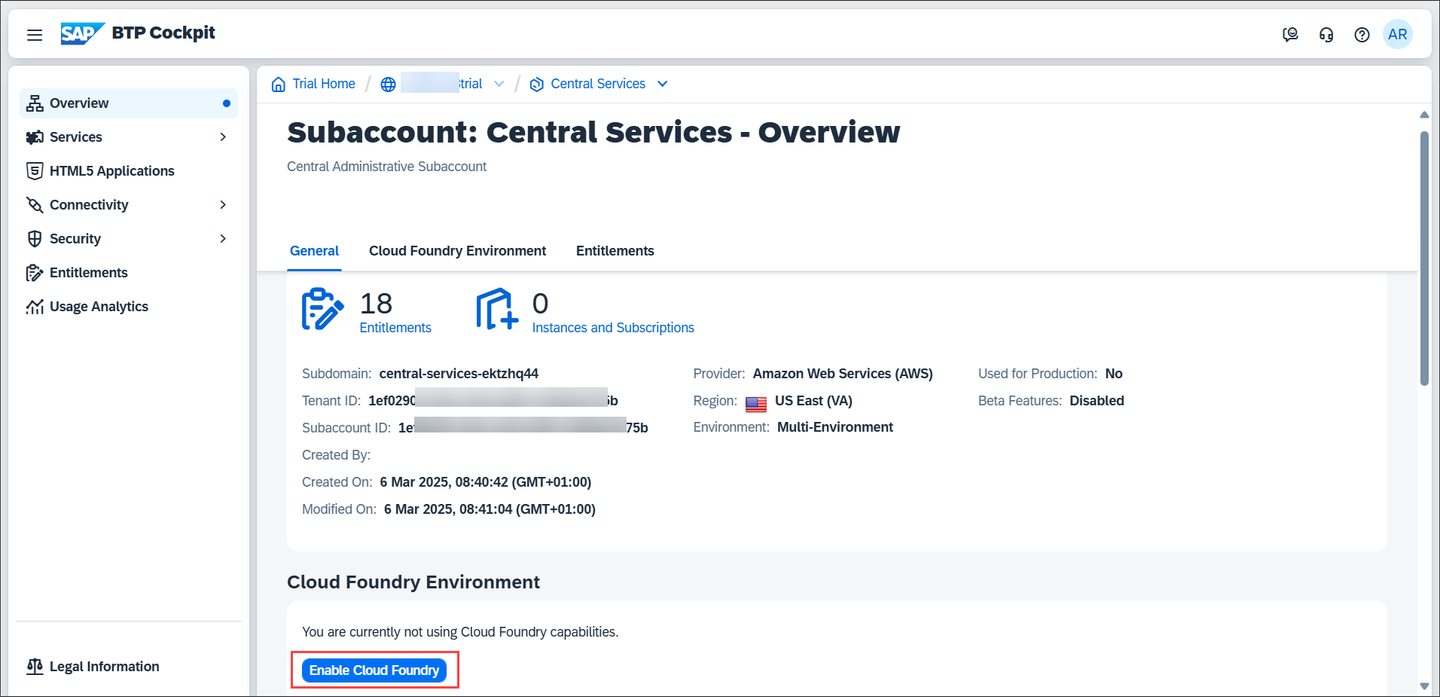The width and height of the screenshot is (1440, 697).
Task: Click the Amazon Web Services (AWS) provider value
Action: point(843,374)
